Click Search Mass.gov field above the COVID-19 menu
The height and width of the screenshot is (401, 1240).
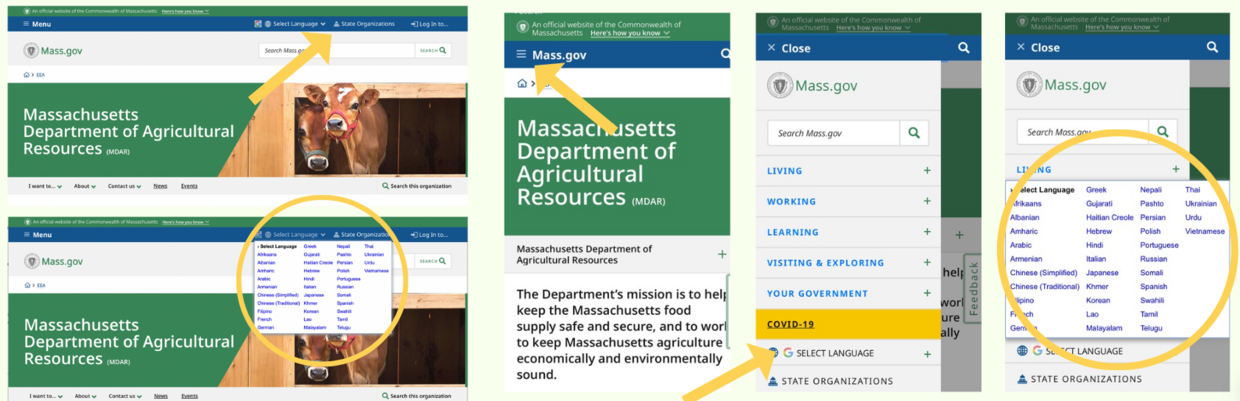(834, 133)
